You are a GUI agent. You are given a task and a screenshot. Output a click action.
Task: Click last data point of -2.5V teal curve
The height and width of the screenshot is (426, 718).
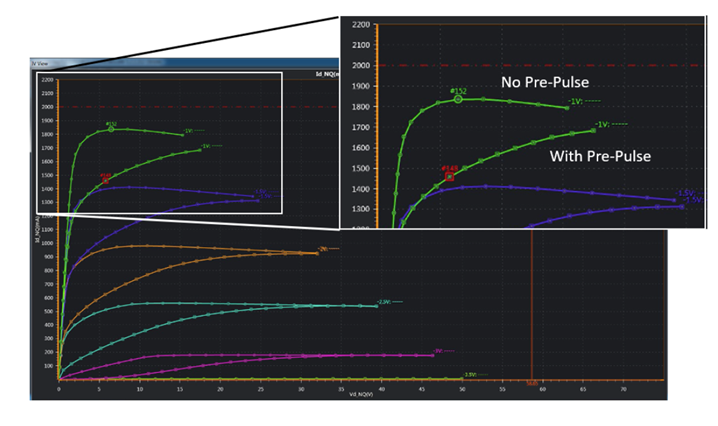click(x=376, y=306)
